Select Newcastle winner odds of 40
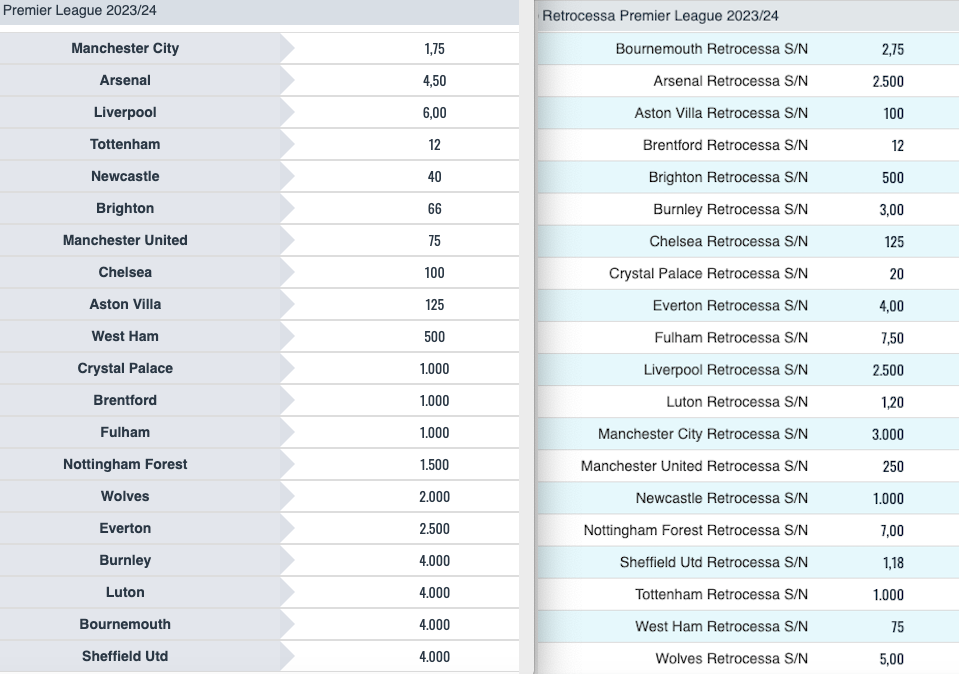959x674 pixels. pyautogui.click(x=434, y=177)
